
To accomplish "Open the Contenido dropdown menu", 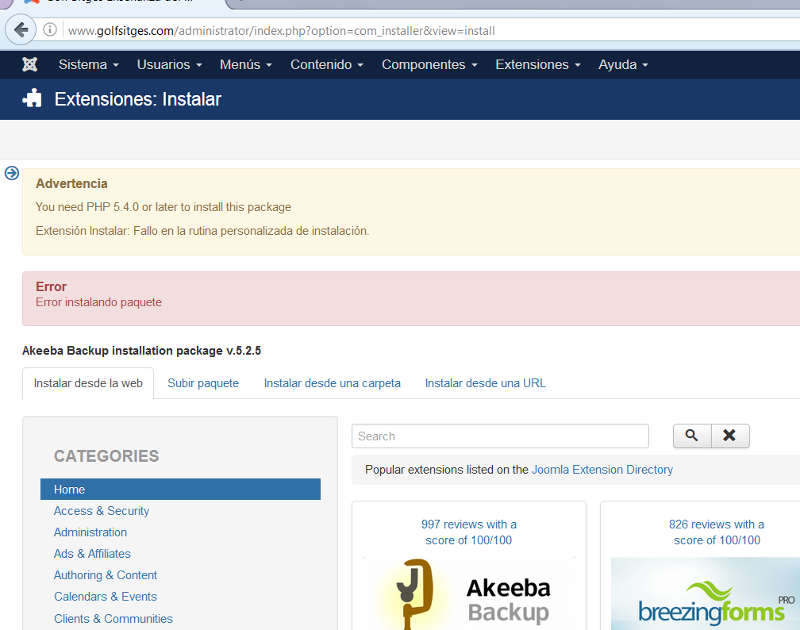I will [327, 65].
